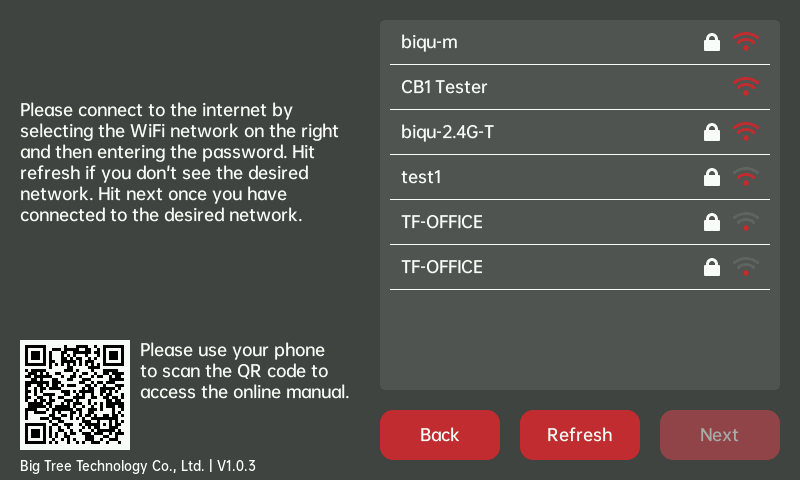Pick the test1 network from the list

pyautogui.click(x=421, y=177)
